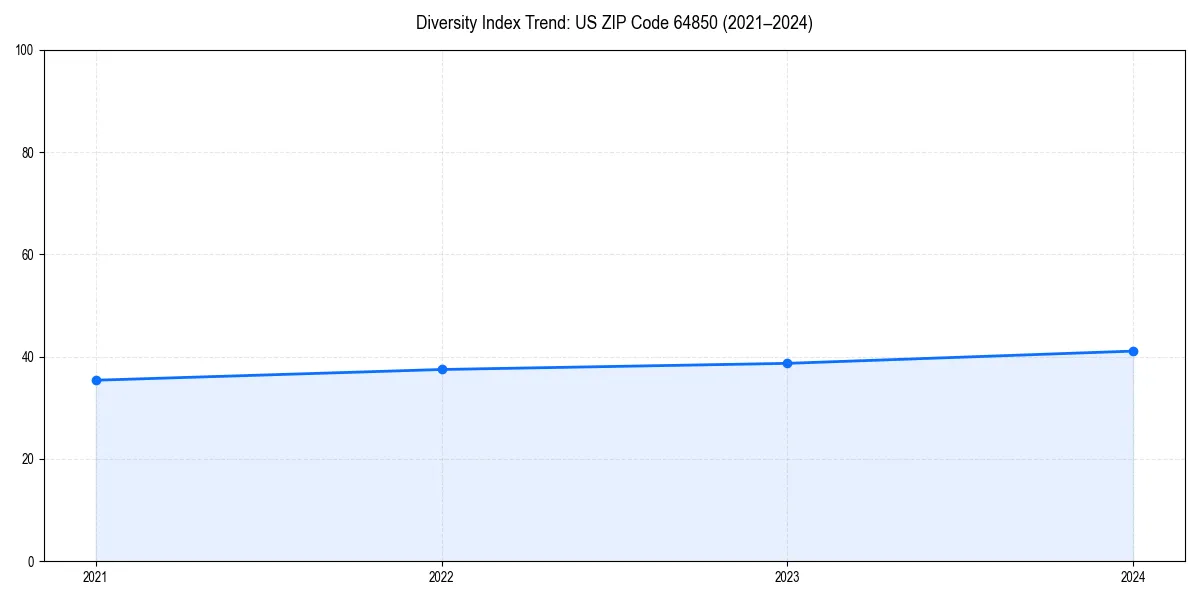Select the 2023 x-axis label

tap(787, 577)
